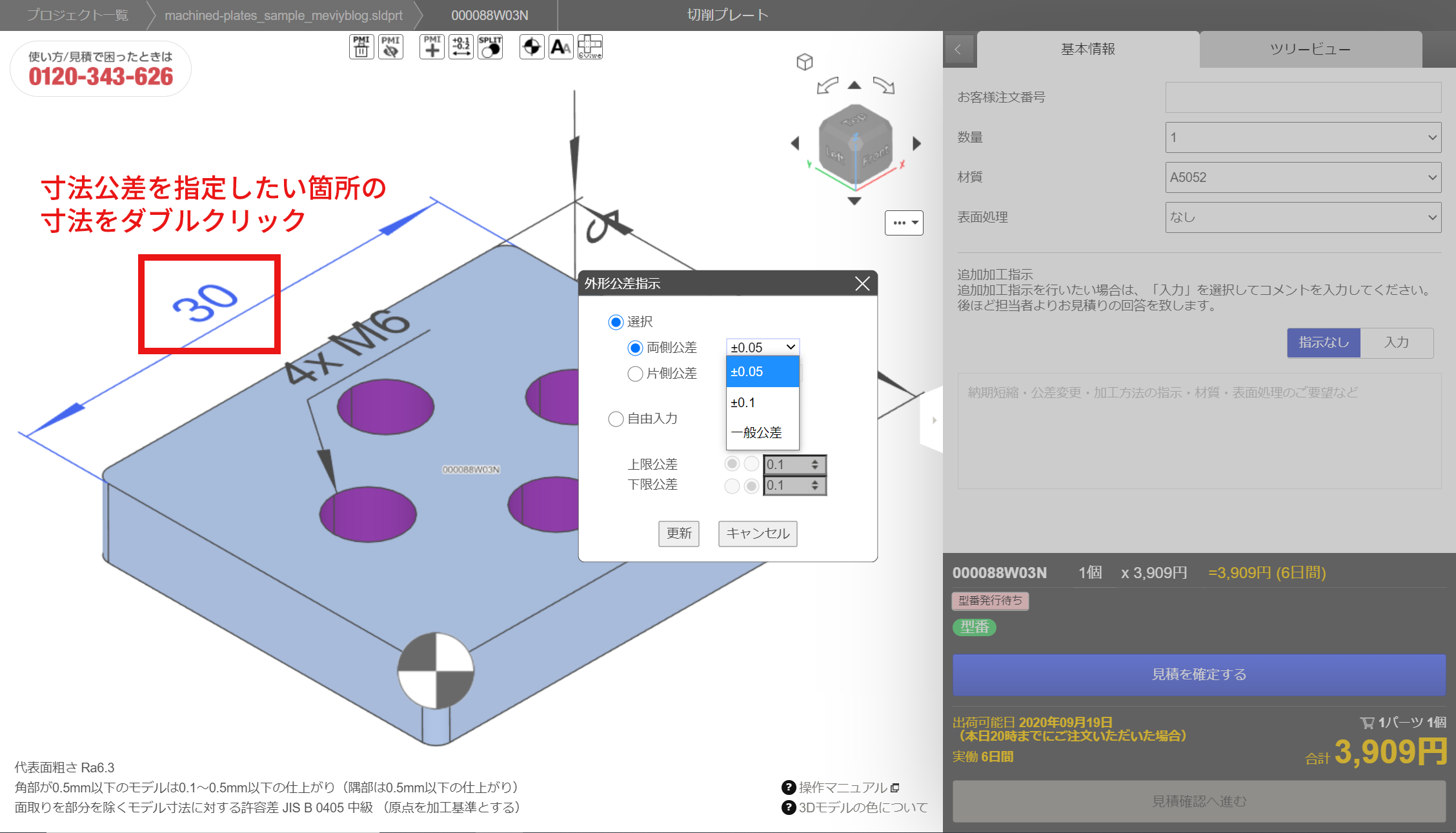1456x833 pixels.
Task: Click the 上限公差 0.1 stepper arrows
Action: pos(815,465)
